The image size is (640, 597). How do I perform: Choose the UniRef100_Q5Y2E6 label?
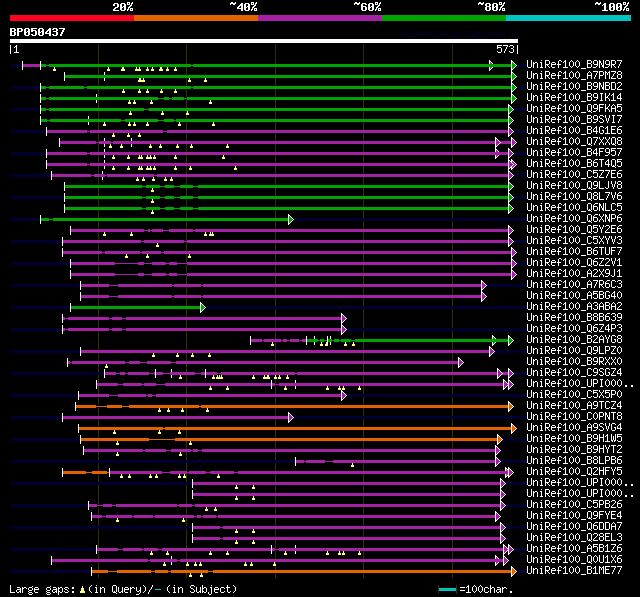tap(574, 229)
